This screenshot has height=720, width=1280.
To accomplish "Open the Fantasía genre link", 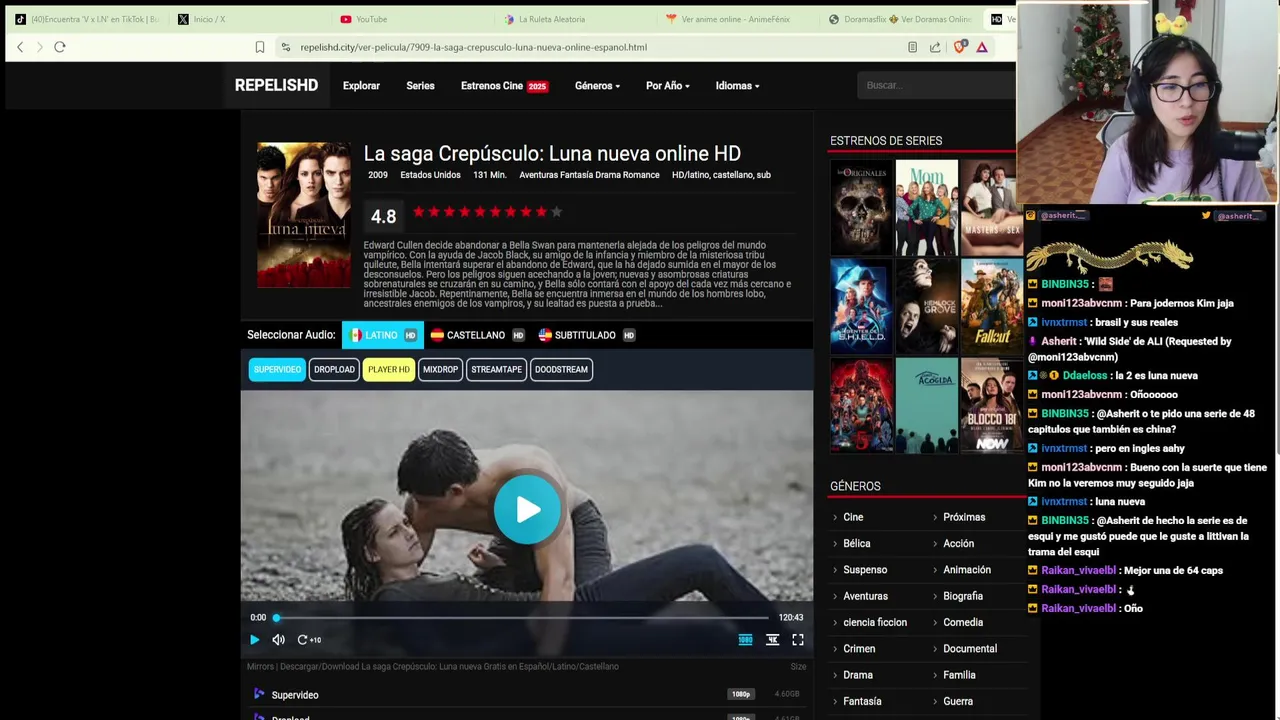I will click(862, 701).
